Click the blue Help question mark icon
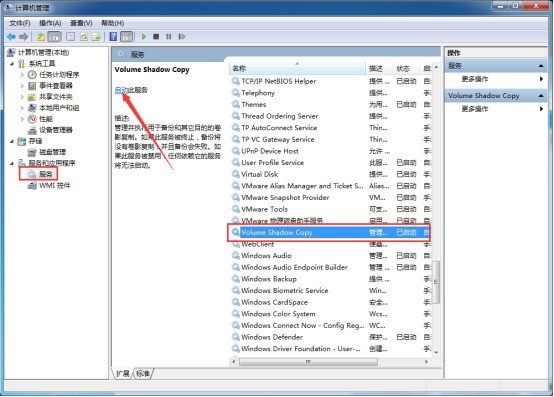 (x=113, y=36)
